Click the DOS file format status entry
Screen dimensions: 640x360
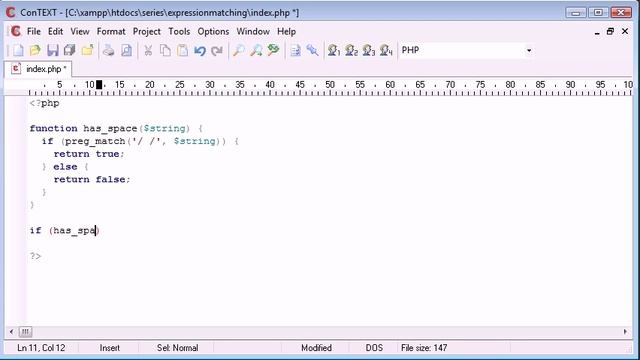[374, 348]
